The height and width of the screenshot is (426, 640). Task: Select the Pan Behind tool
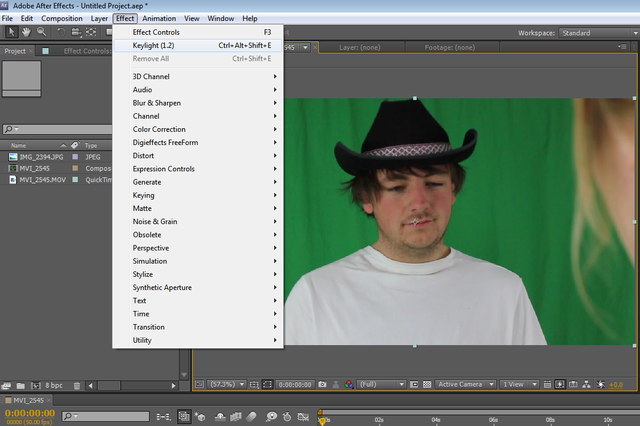91,32
